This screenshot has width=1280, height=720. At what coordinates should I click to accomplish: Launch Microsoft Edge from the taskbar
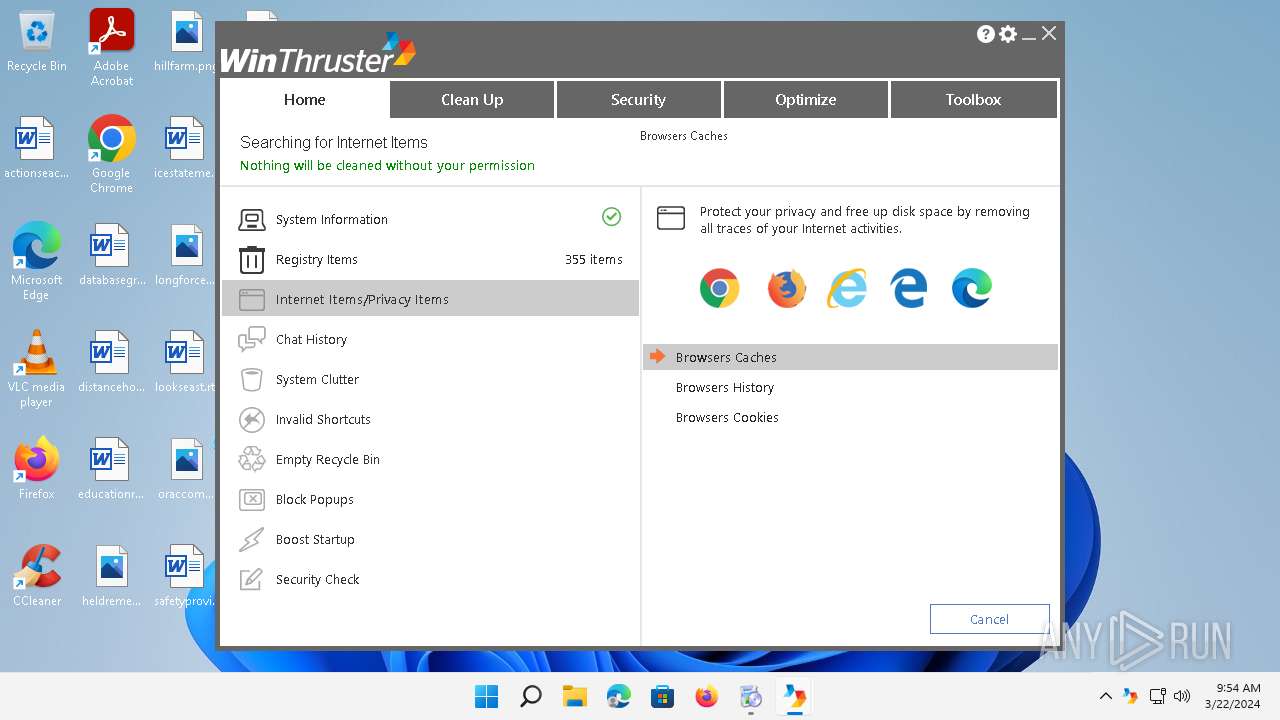pyautogui.click(x=619, y=696)
